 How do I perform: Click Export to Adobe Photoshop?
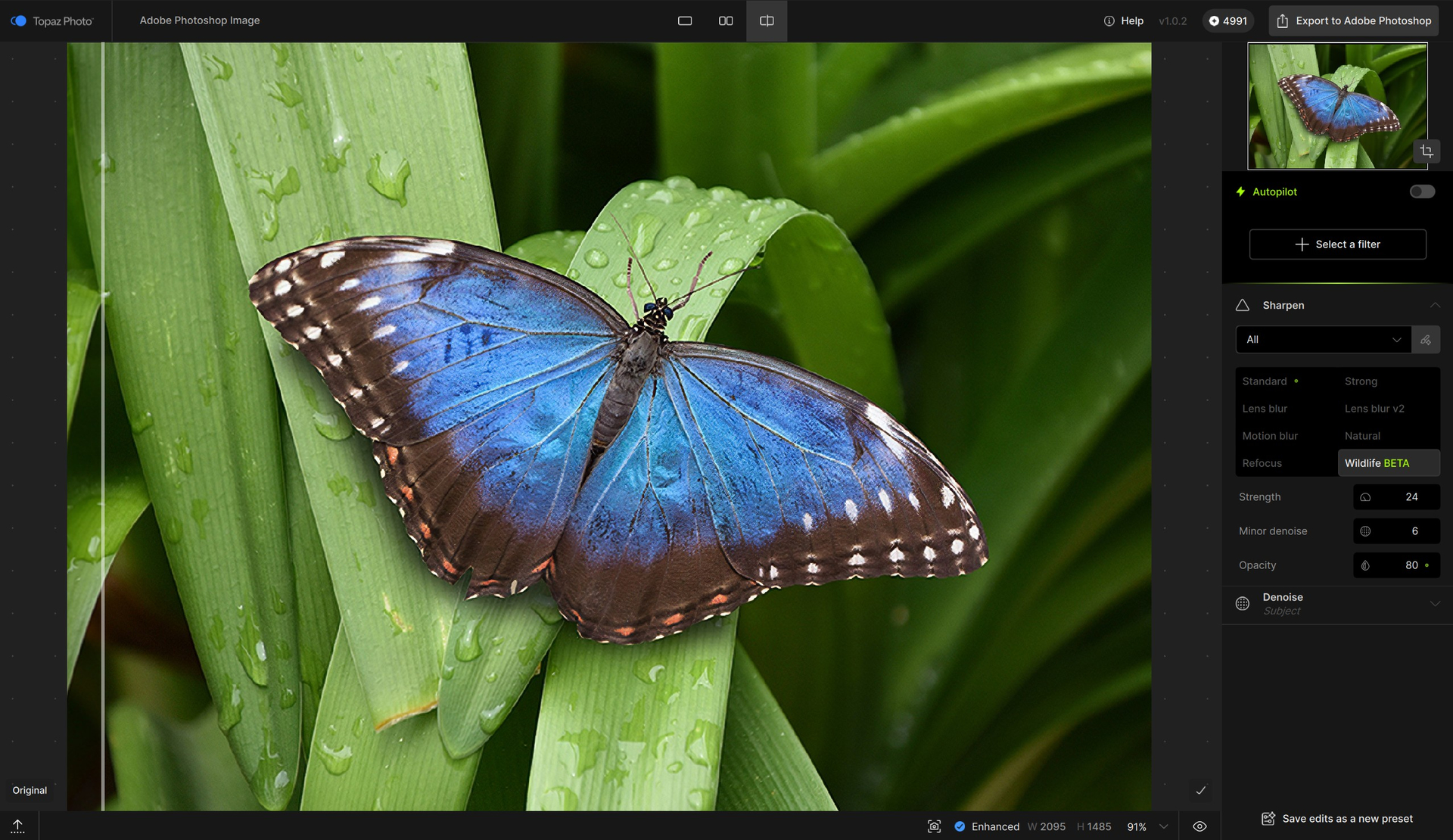1354,20
